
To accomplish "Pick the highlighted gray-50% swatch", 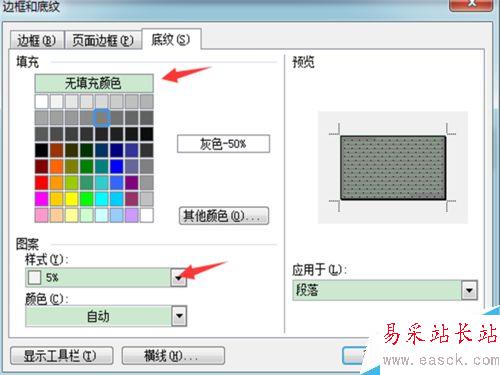I will pyautogui.click(x=101, y=117).
